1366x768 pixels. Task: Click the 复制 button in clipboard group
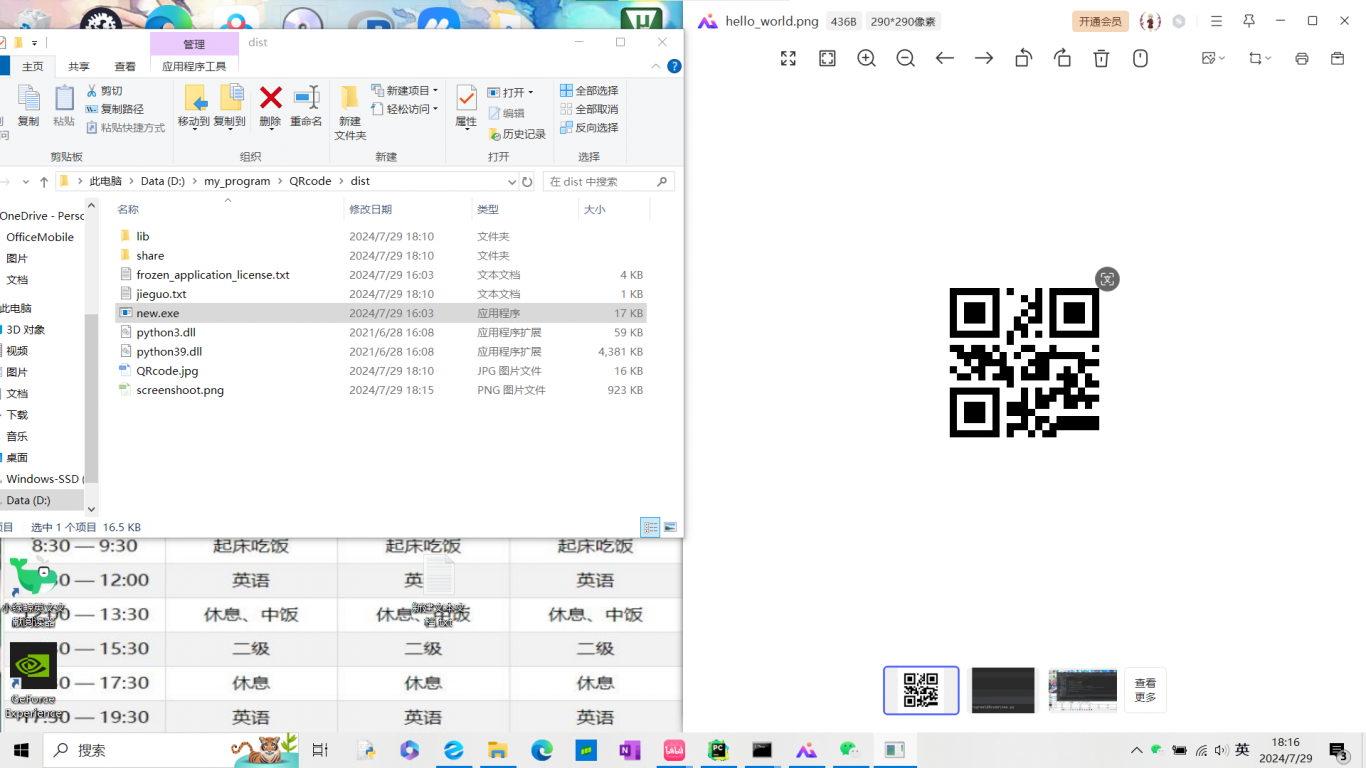tap(28, 106)
